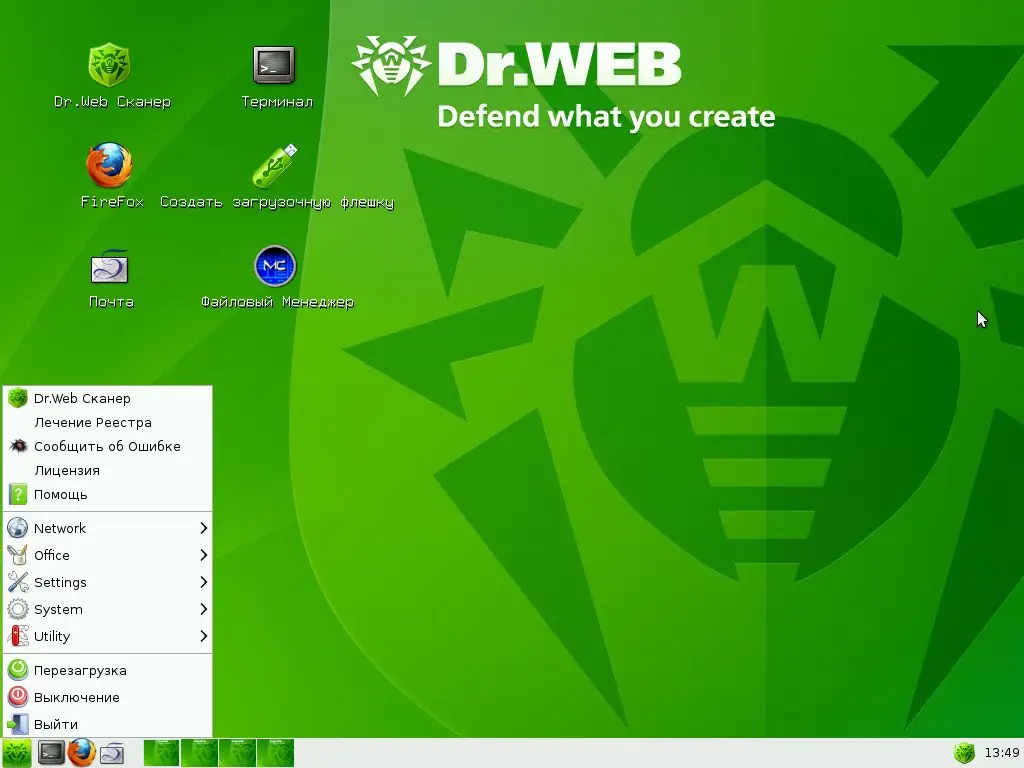Open Файловый Менеджер MC icon
The image size is (1024, 768).
(275, 266)
